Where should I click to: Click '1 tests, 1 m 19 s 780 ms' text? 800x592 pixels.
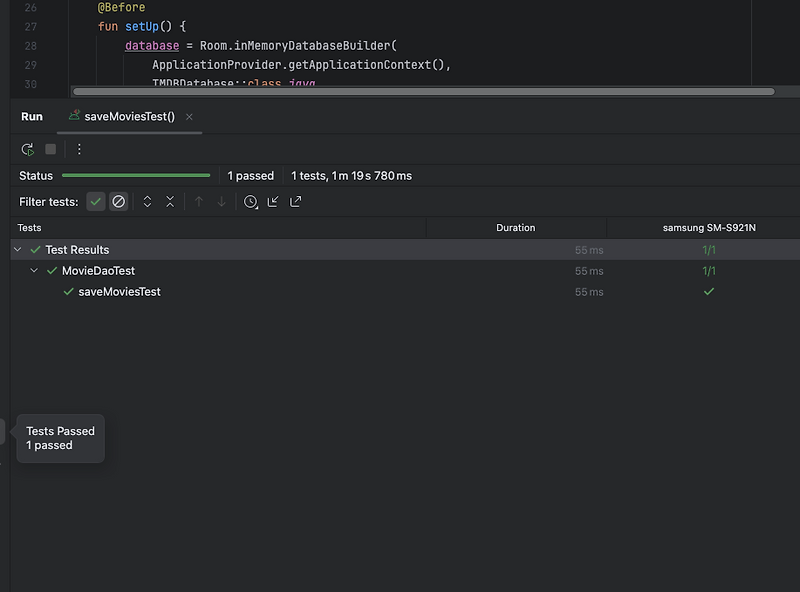point(352,176)
